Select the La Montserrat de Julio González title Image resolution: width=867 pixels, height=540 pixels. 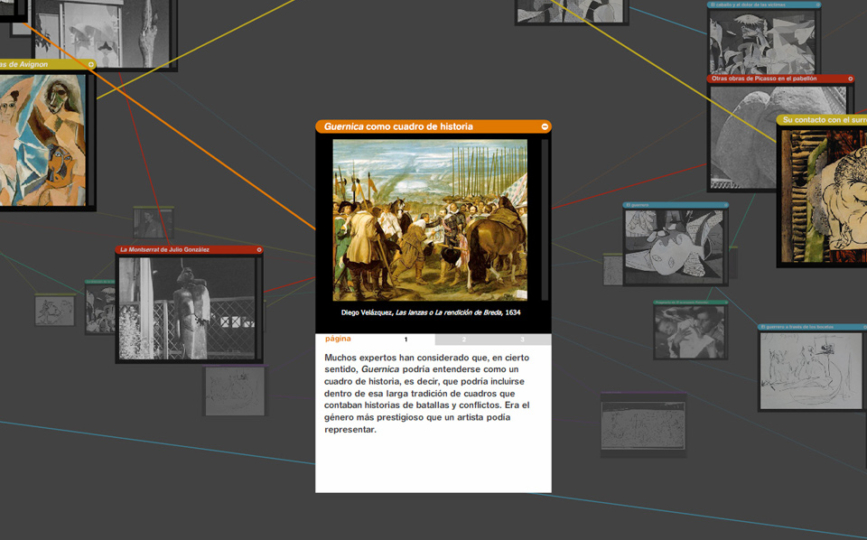pyautogui.click(x=165, y=250)
